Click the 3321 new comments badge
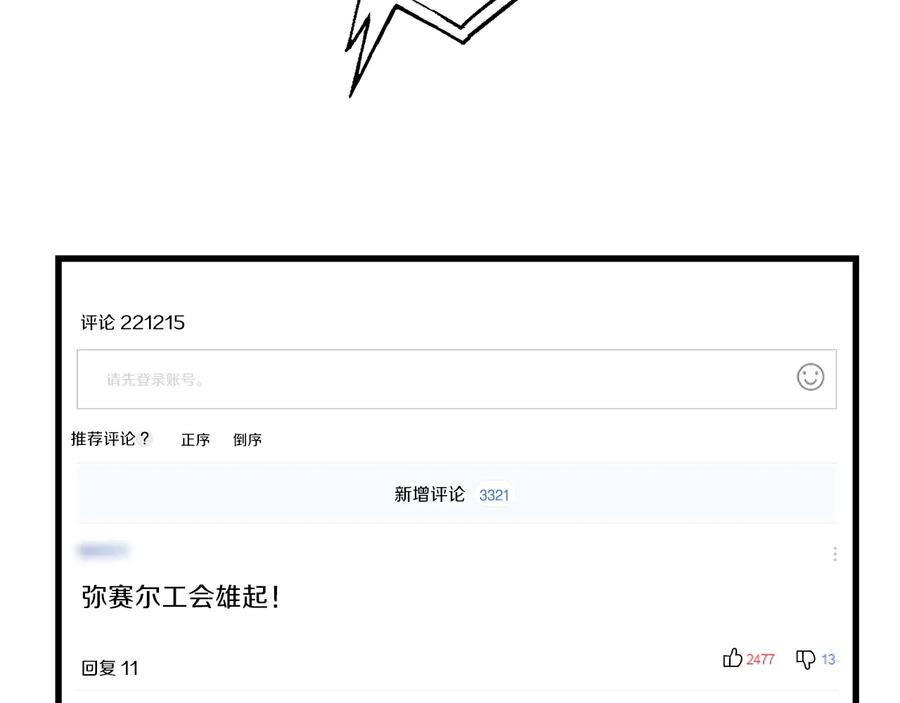Viewport: 900px width, 703px height. (494, 495)
